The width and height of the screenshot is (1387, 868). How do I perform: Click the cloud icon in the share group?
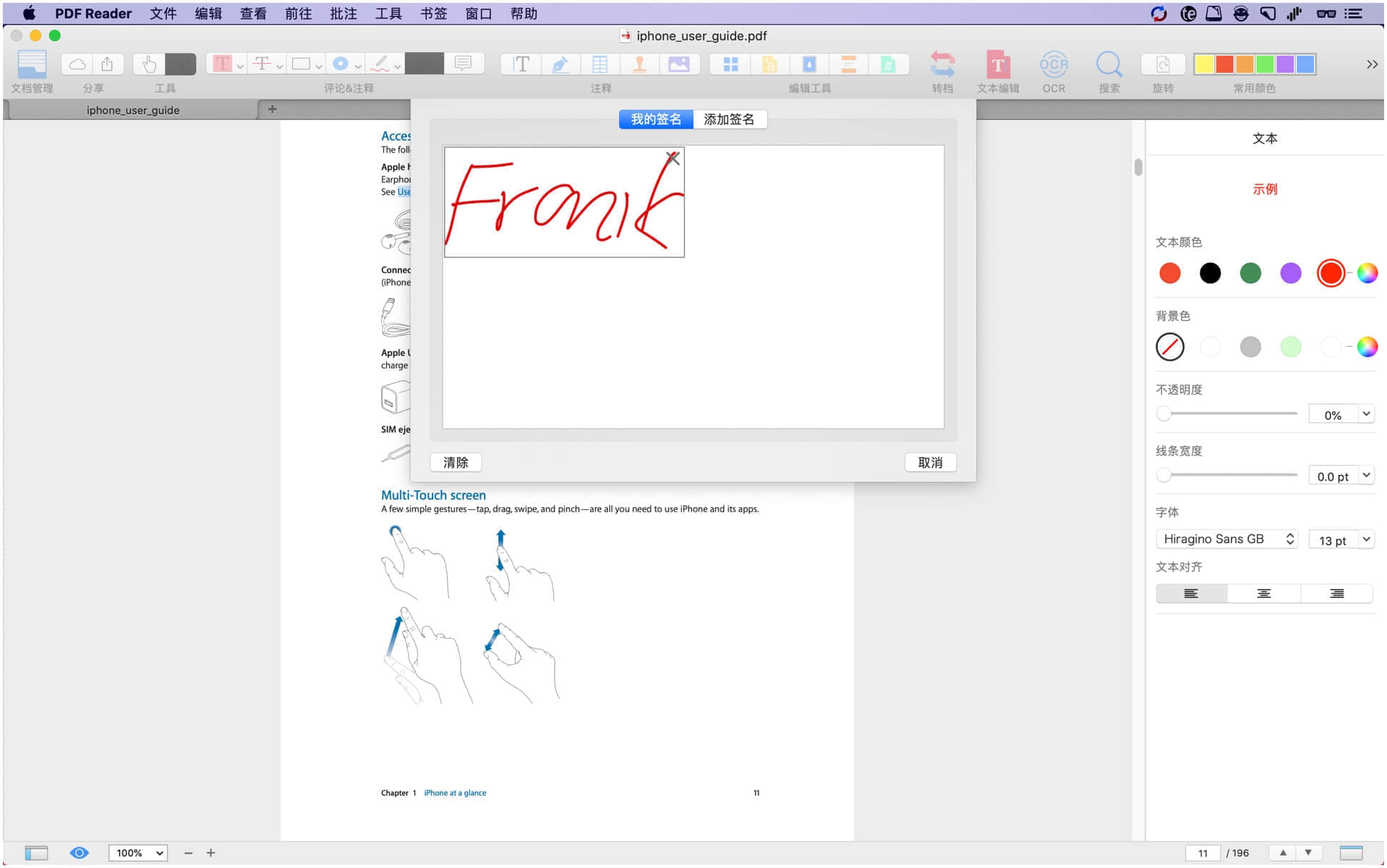pyautogui.click(x=78, y=64)
